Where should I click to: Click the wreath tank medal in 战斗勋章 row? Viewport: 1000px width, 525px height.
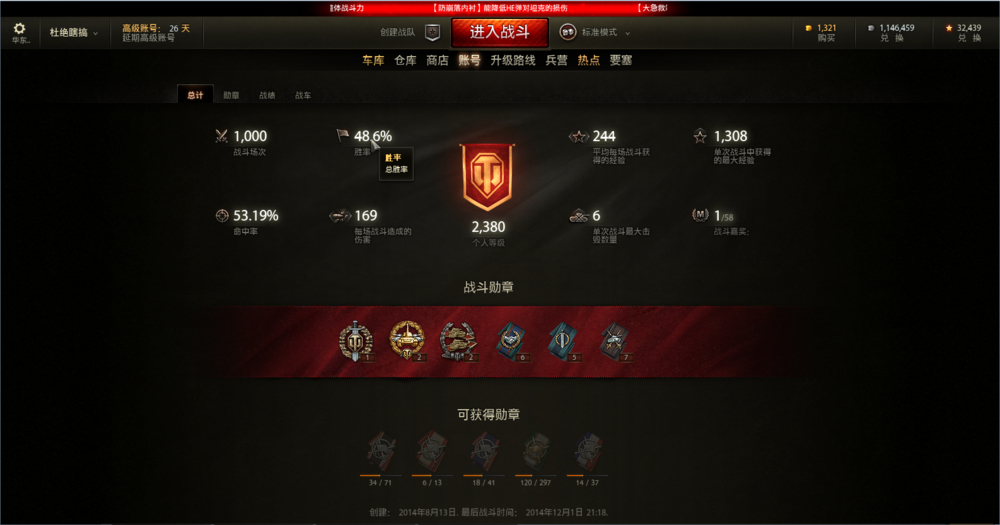pyautogui.click(x=459, y=341)
